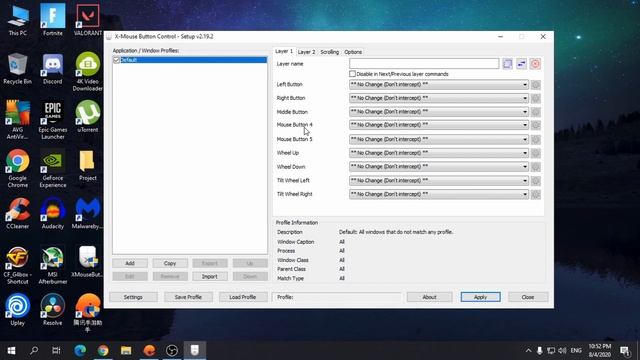Expand the Tilt Wheel Right dropdown
Viewport: 640px width, 360px height.
(524, 194)
